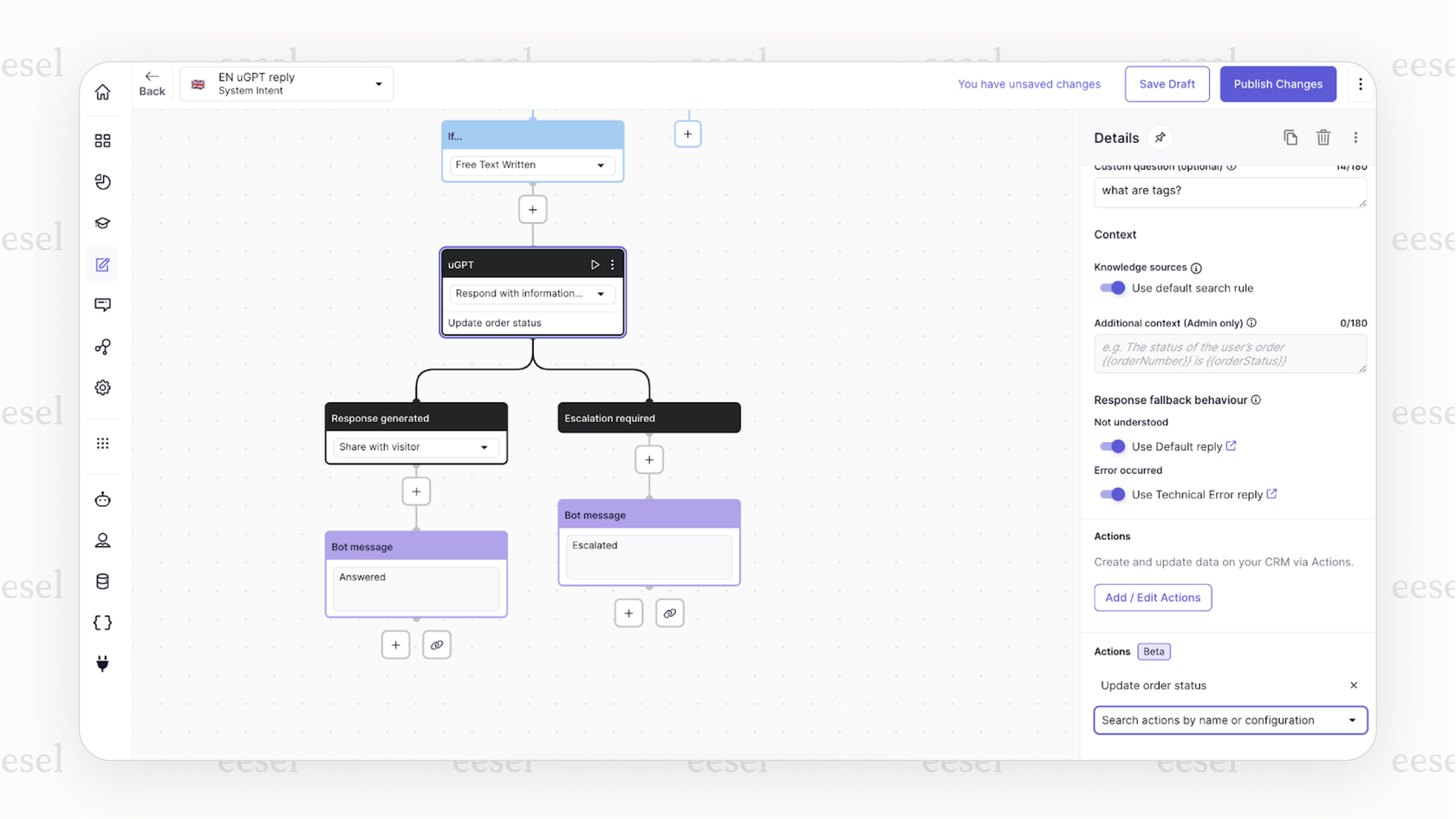This screenshot has width=1456, height=819.
Task: Open the Home dashboard in the sidebar
Action: click(x=102, y=91)
